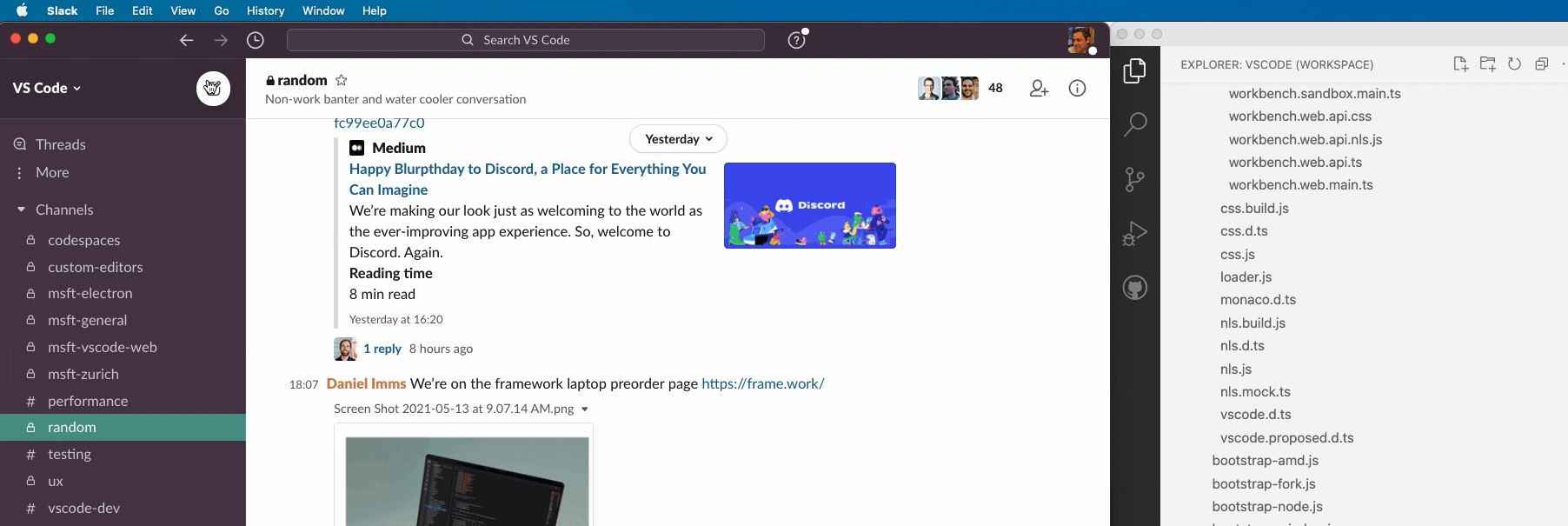This screenshot has height=526, width=1568.
Task: Open the screenshot file options arrow
Action: click(x=585, y=409)
